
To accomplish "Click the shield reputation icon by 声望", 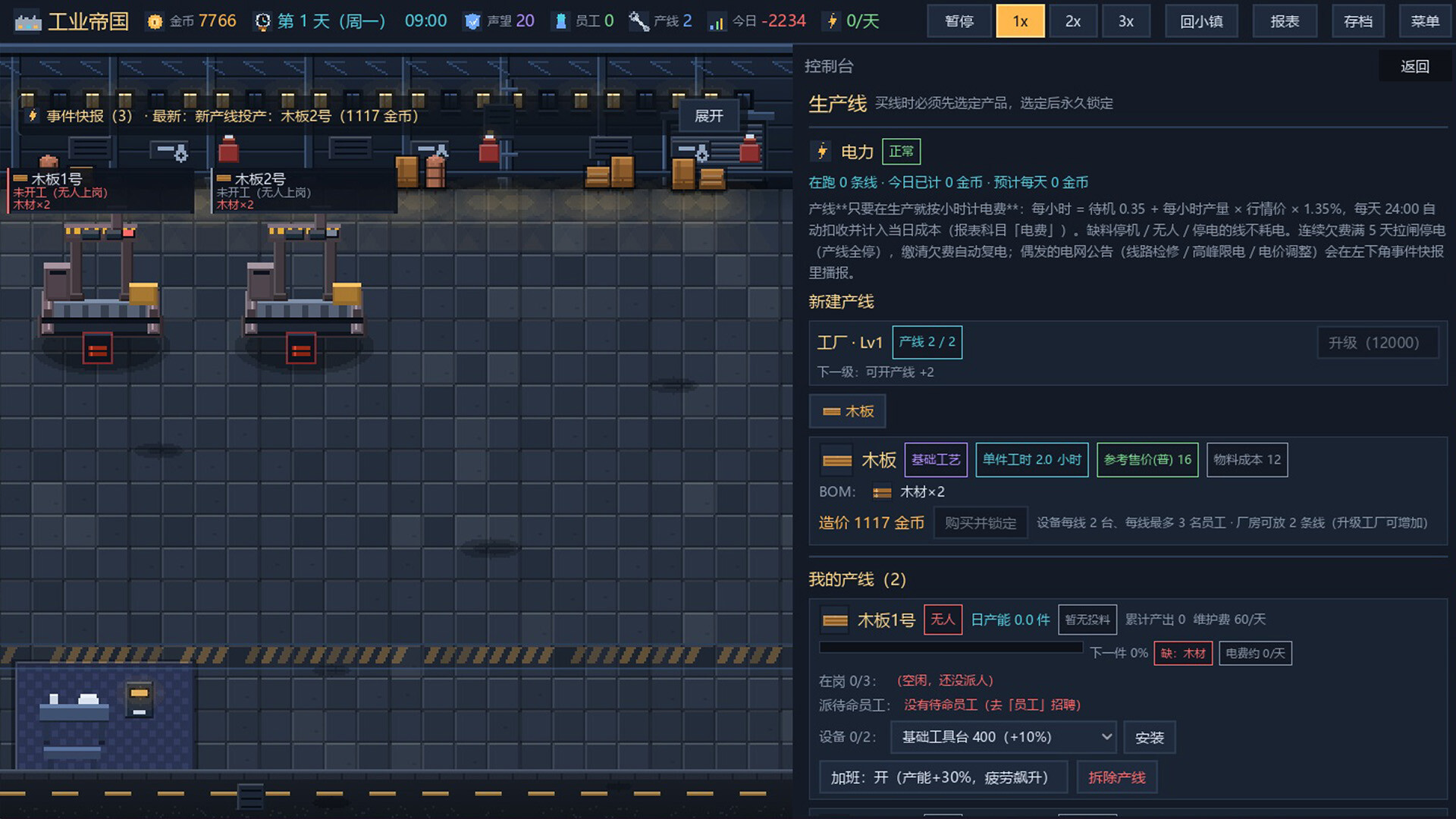I will 472,22.
